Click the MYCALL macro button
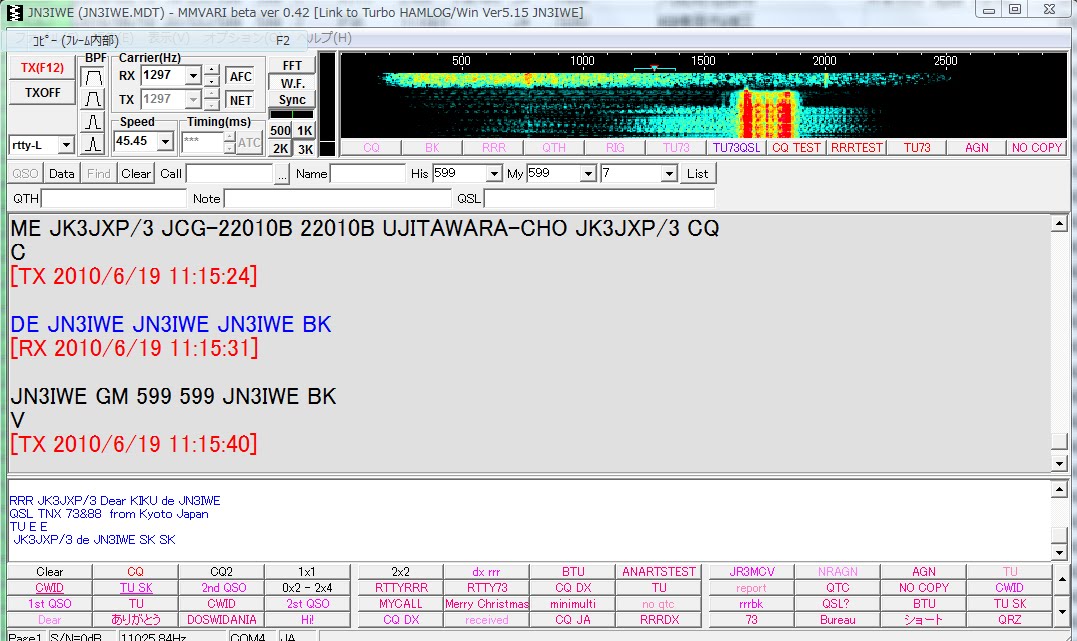The height and width of the screenshot is (641, 1077). click(x=400, y=604)
